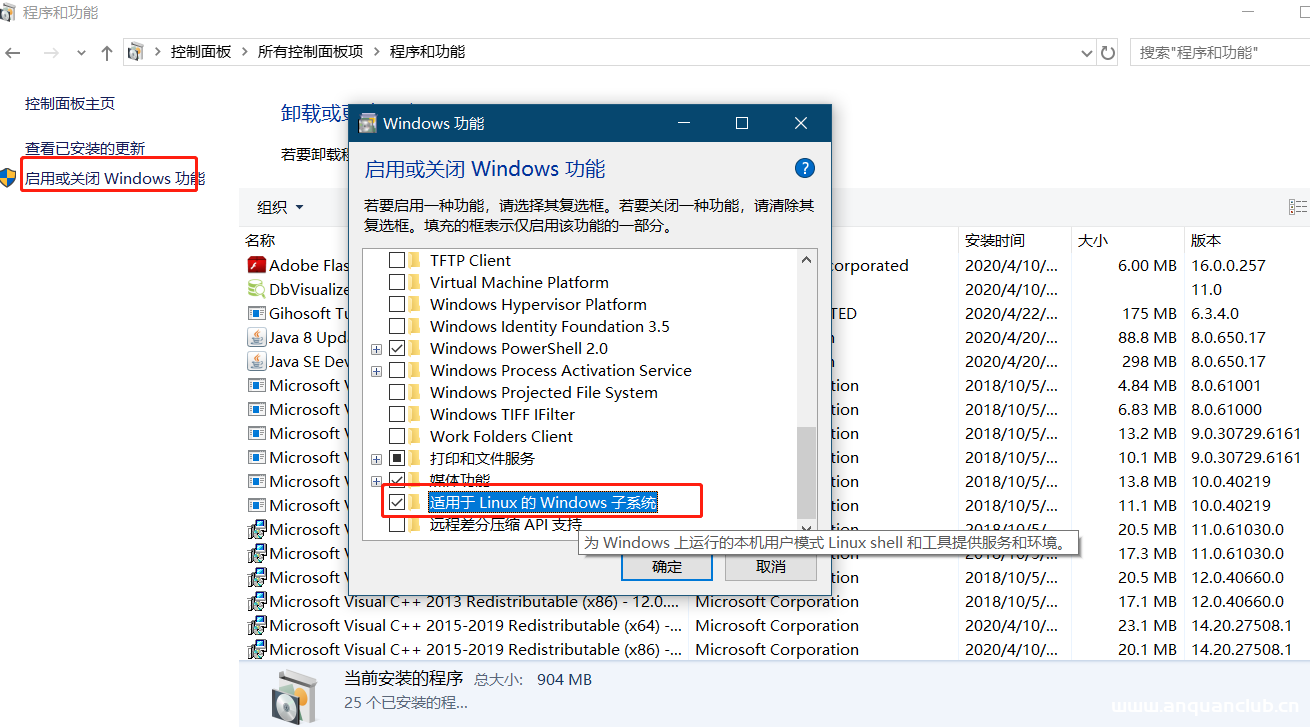1310x727 pixels.
Task: Click the DbVisualizer program icon
Action: [256, 288]
